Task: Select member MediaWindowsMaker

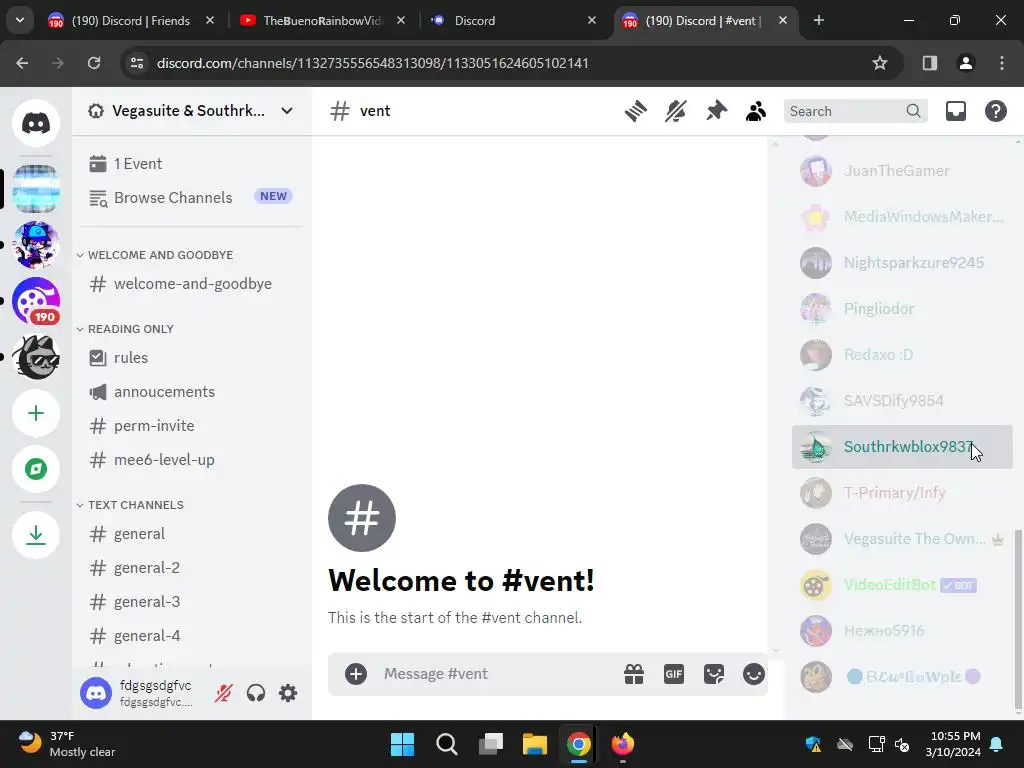Action: pos(902,217)
